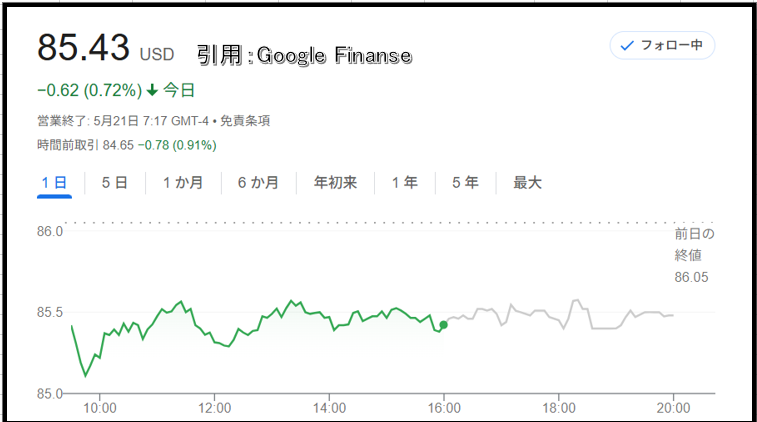Select the 5年 tab

point(465,183)
